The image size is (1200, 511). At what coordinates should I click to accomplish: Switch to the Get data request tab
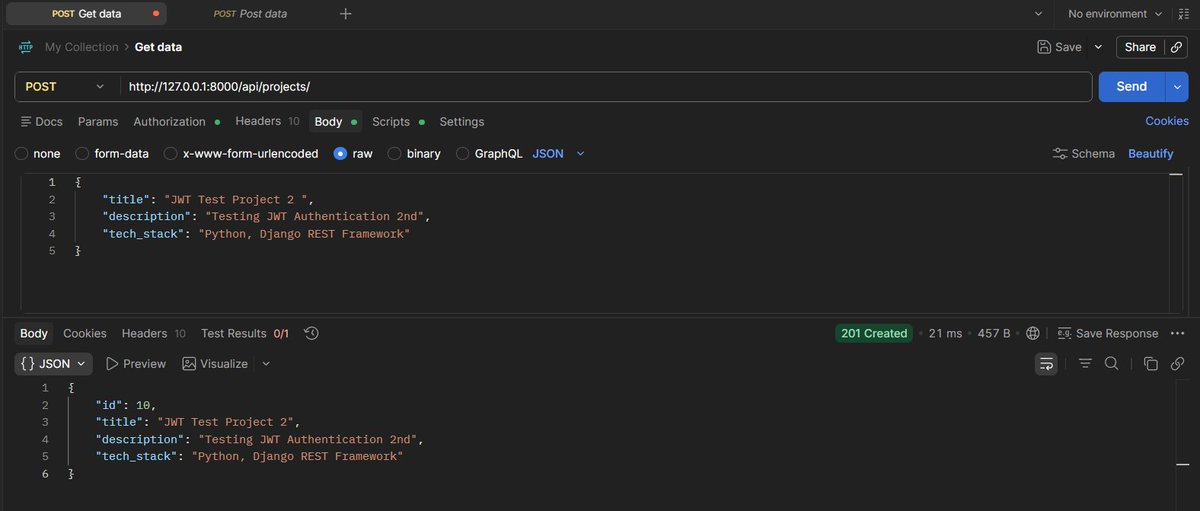(86, 14)
